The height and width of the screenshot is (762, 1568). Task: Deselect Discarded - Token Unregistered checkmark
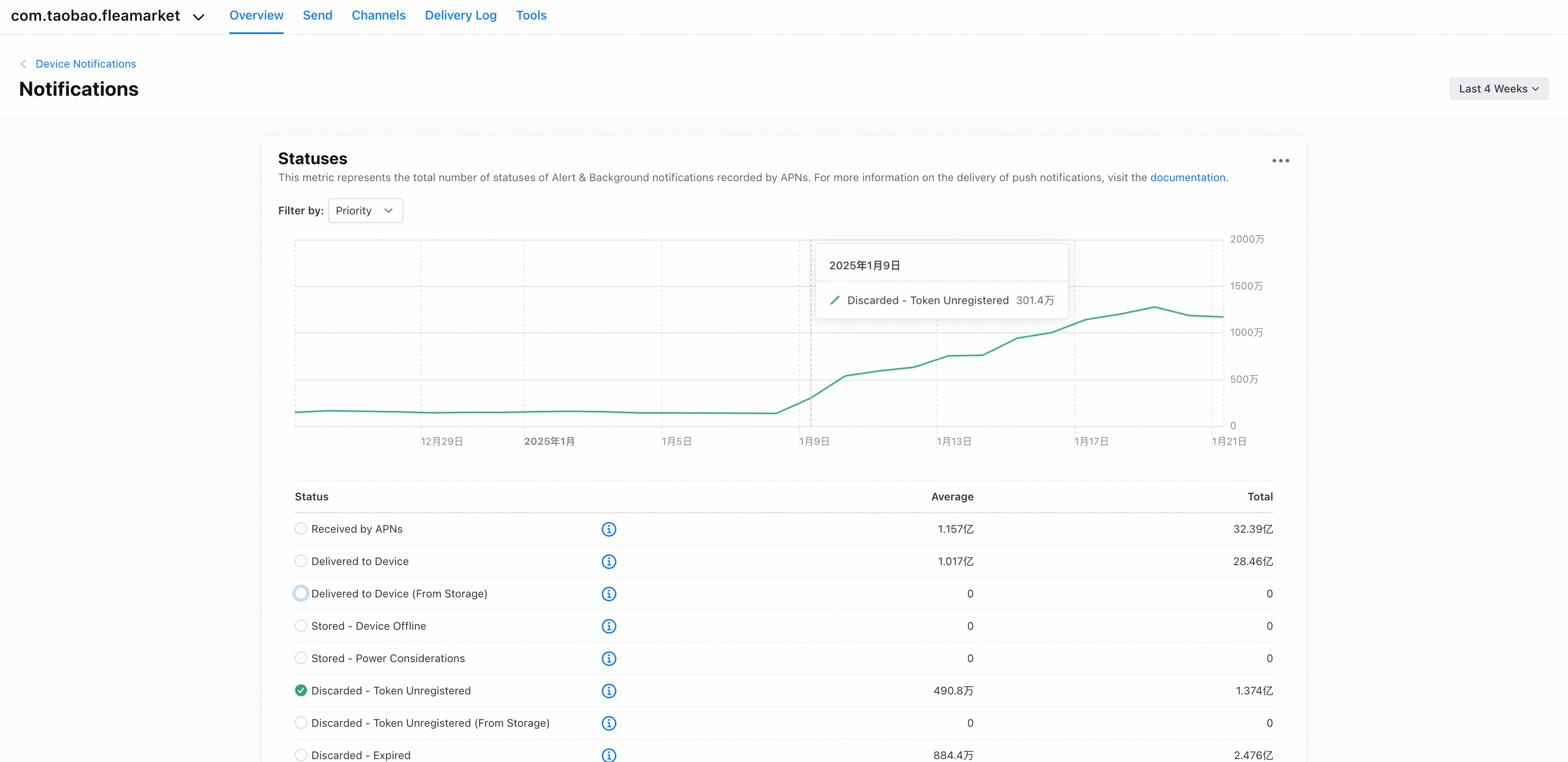coord(301,690)
